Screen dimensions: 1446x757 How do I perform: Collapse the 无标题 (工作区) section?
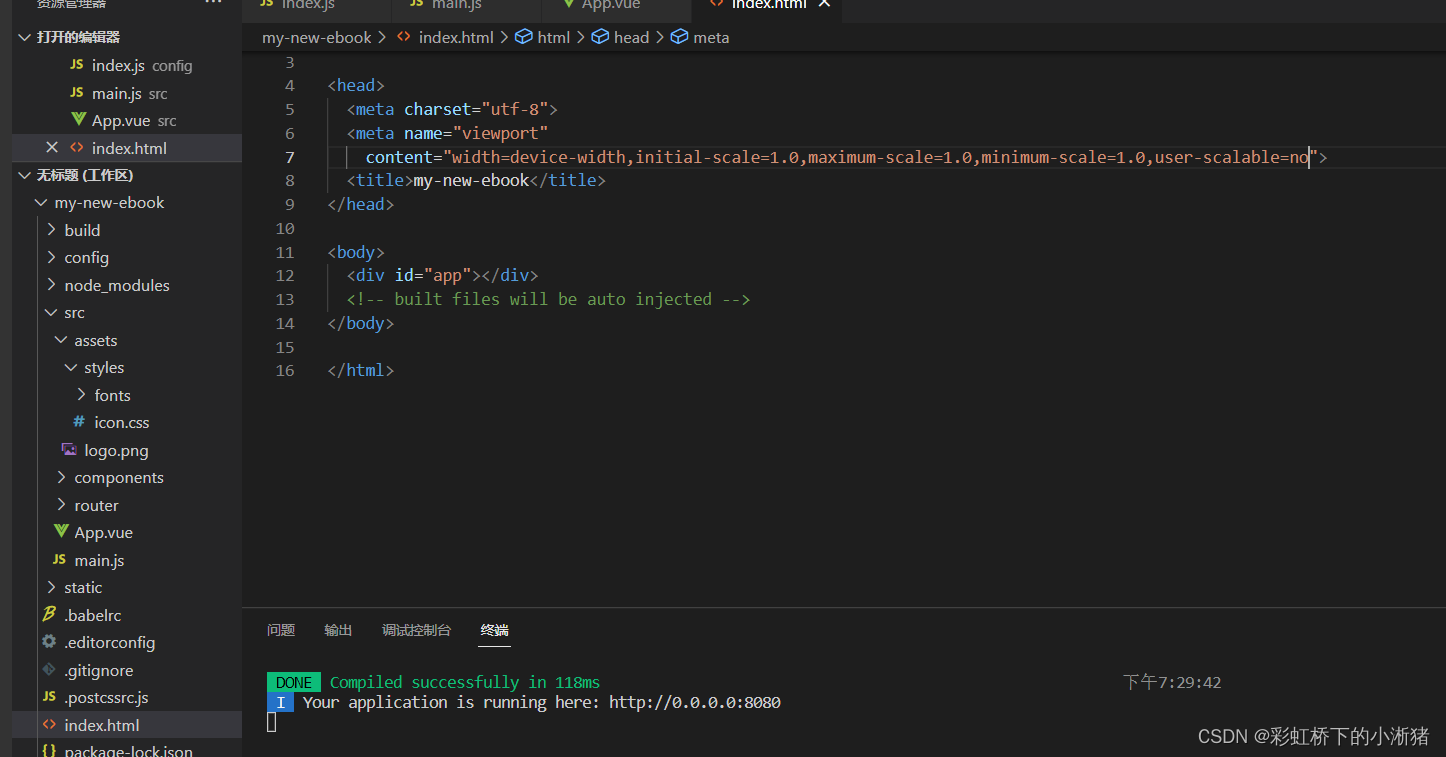coord(25,175)
